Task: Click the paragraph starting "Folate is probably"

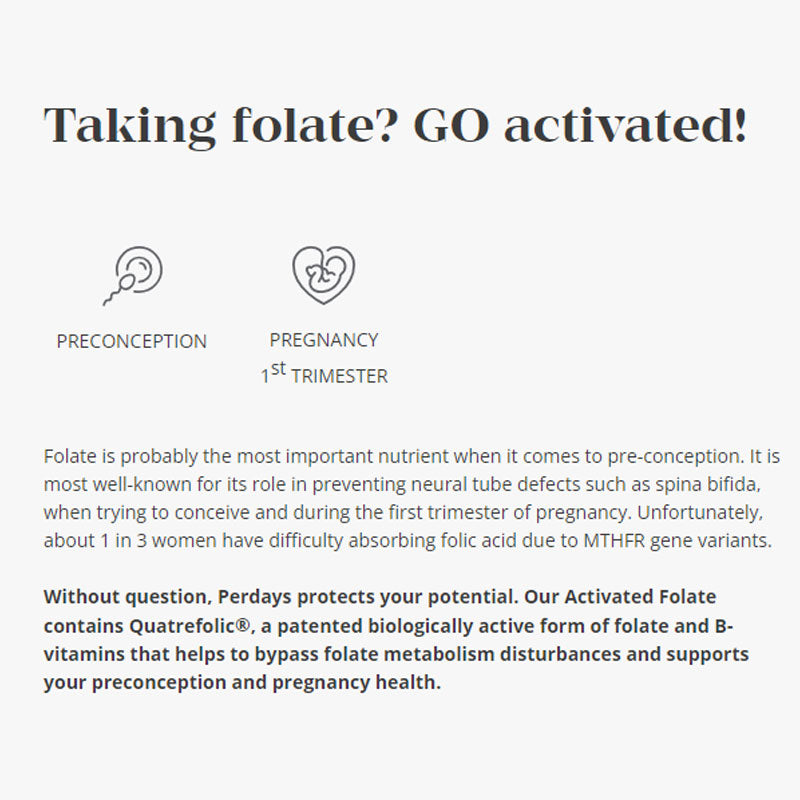Action: (411, 499)
